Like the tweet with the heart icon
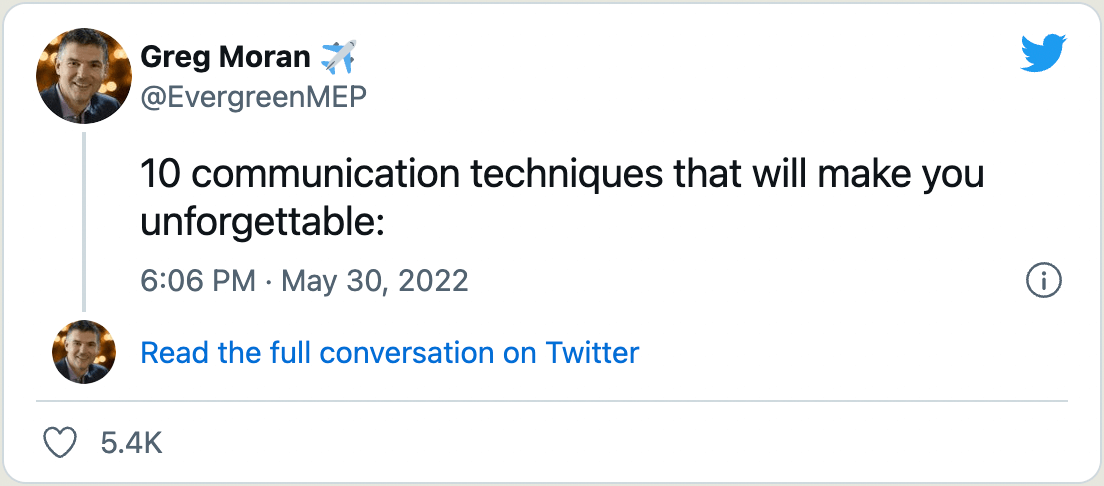Image resolution: width=1104 pixels, height=486 pixels. click(61, 443)
